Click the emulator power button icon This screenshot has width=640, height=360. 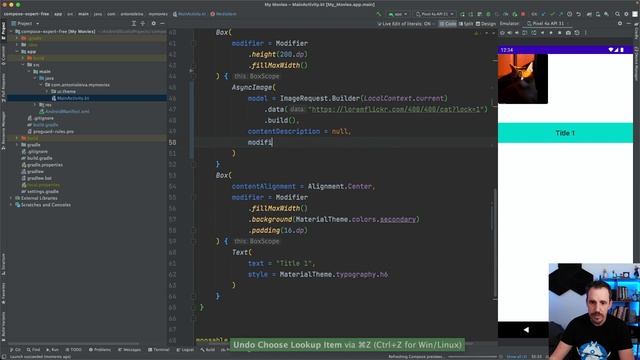click(502, 33)
